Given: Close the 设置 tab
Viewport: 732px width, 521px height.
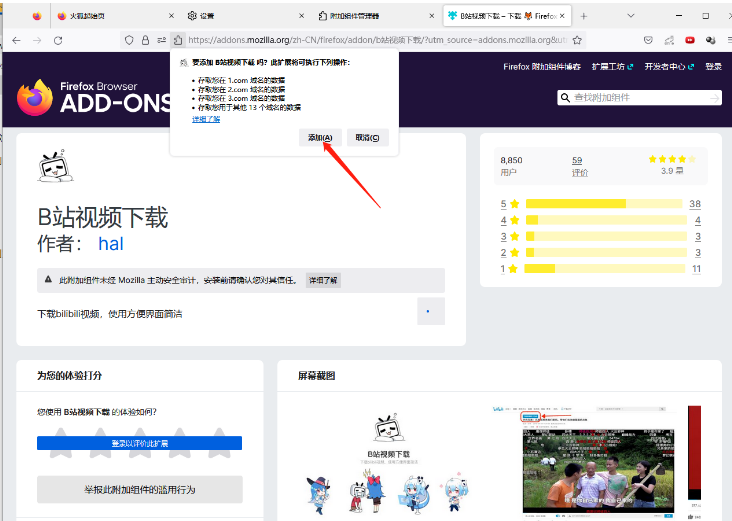Looking at the screenshot, I should click(x=302, y=16).
